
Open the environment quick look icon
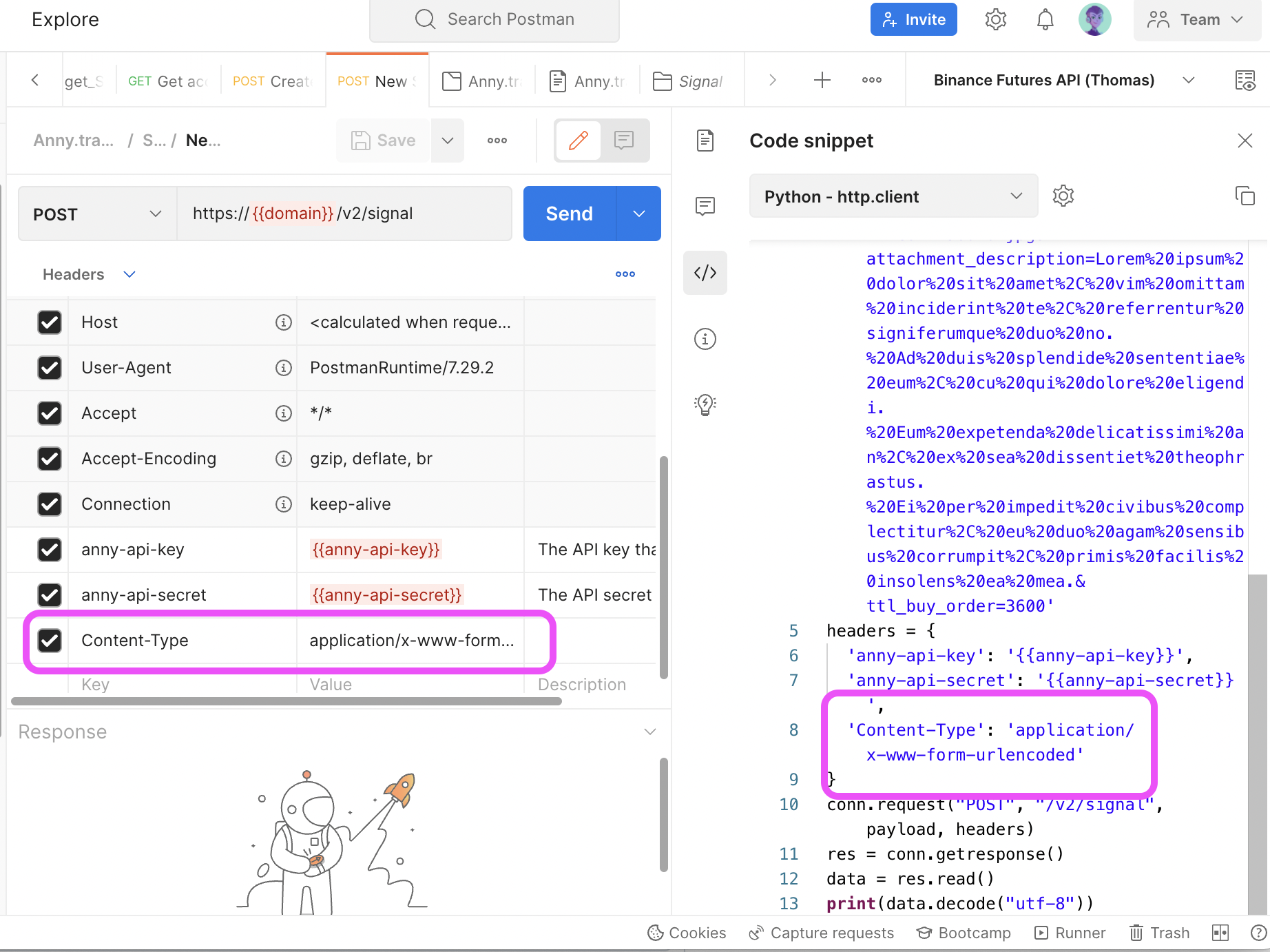(x=1247, y=80)
